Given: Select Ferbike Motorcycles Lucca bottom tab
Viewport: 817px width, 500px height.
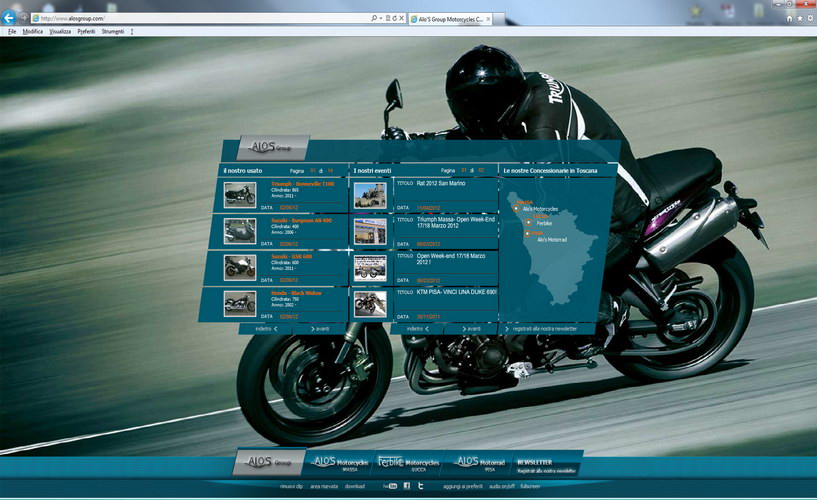Looking at the screenshot, I should 408,463.
